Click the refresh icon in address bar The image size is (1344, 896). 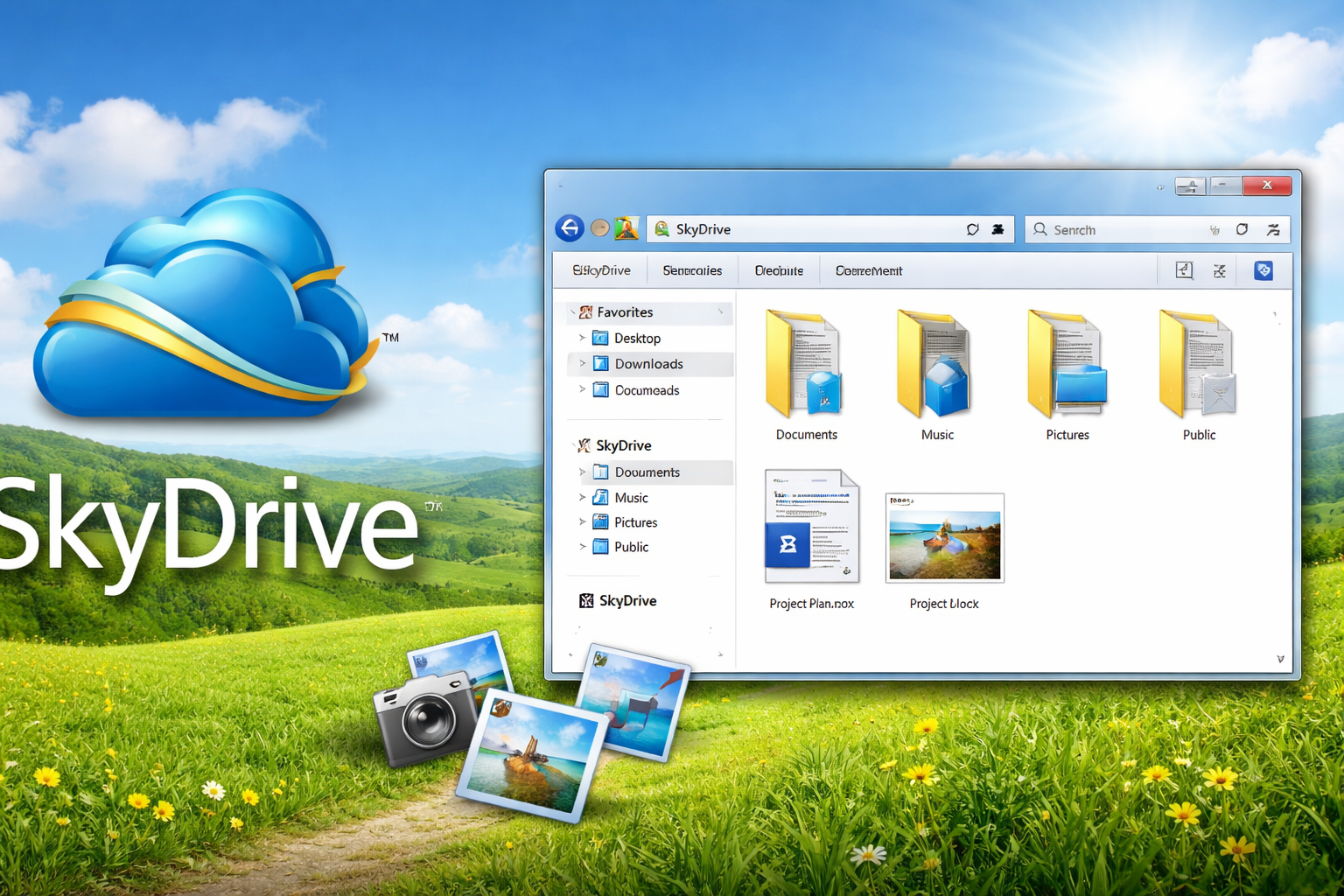click(972, 229)
